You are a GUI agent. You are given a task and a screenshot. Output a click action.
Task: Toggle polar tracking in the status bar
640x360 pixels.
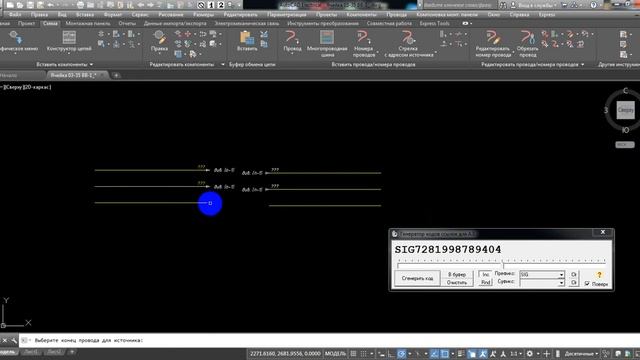[402, 353]
